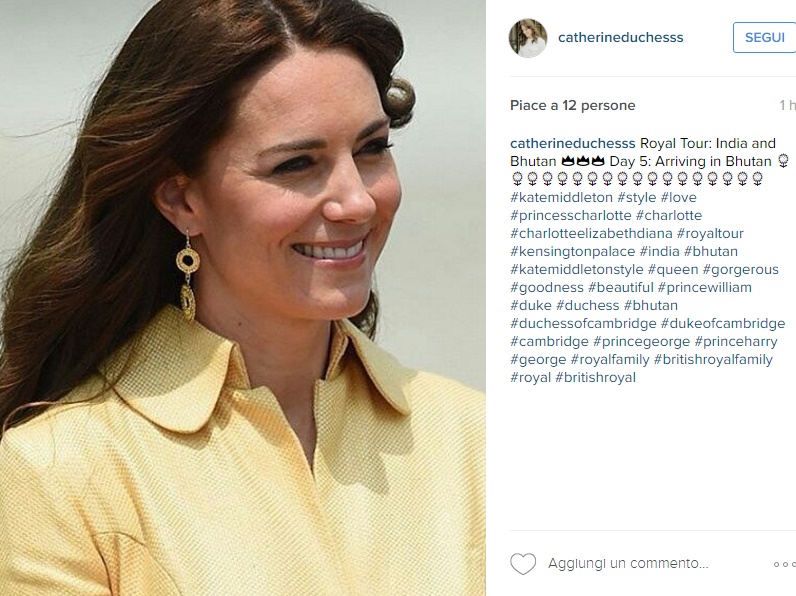
Task: Click the photo of woman in yellow
Action: coord(243,298)
